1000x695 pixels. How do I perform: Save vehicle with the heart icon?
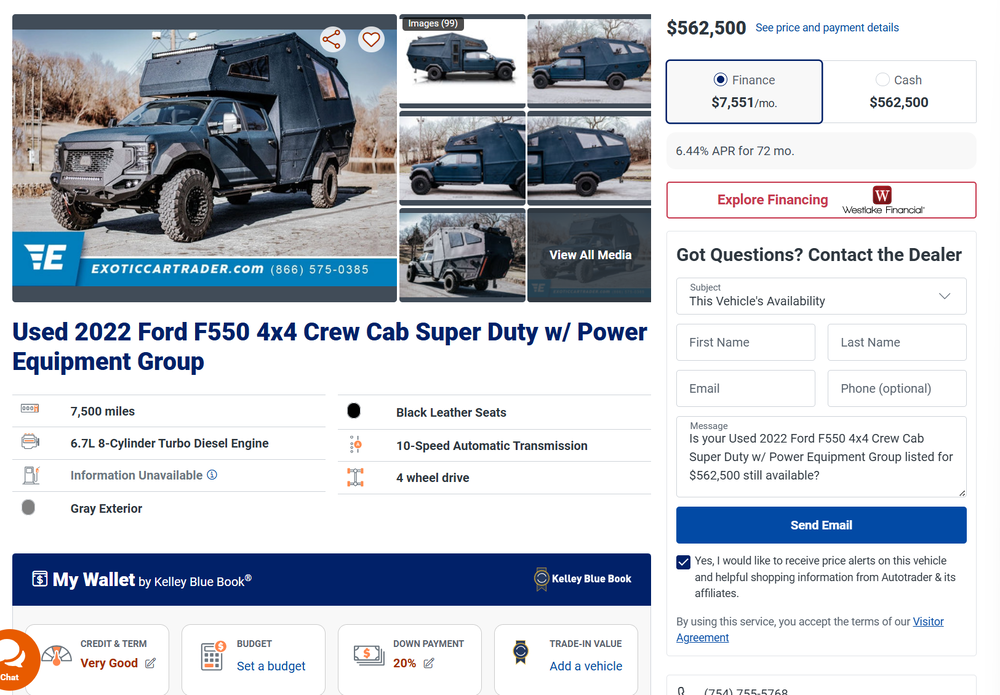click(371, 40)
